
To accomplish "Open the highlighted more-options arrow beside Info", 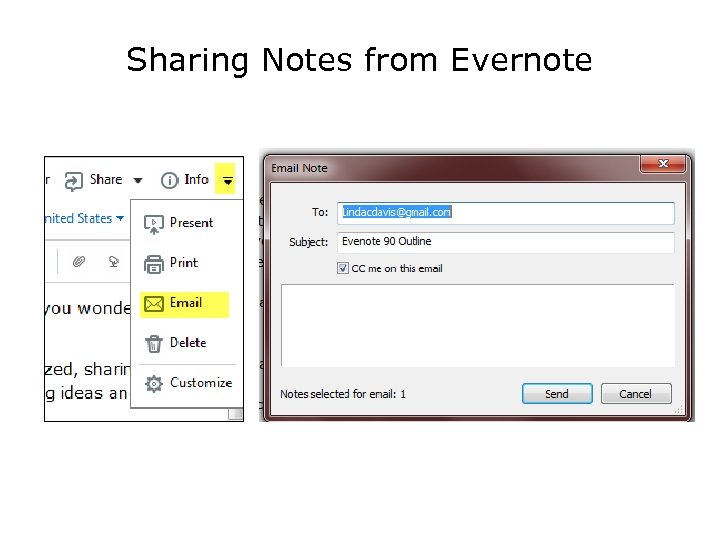I will [x=227, y=180].
